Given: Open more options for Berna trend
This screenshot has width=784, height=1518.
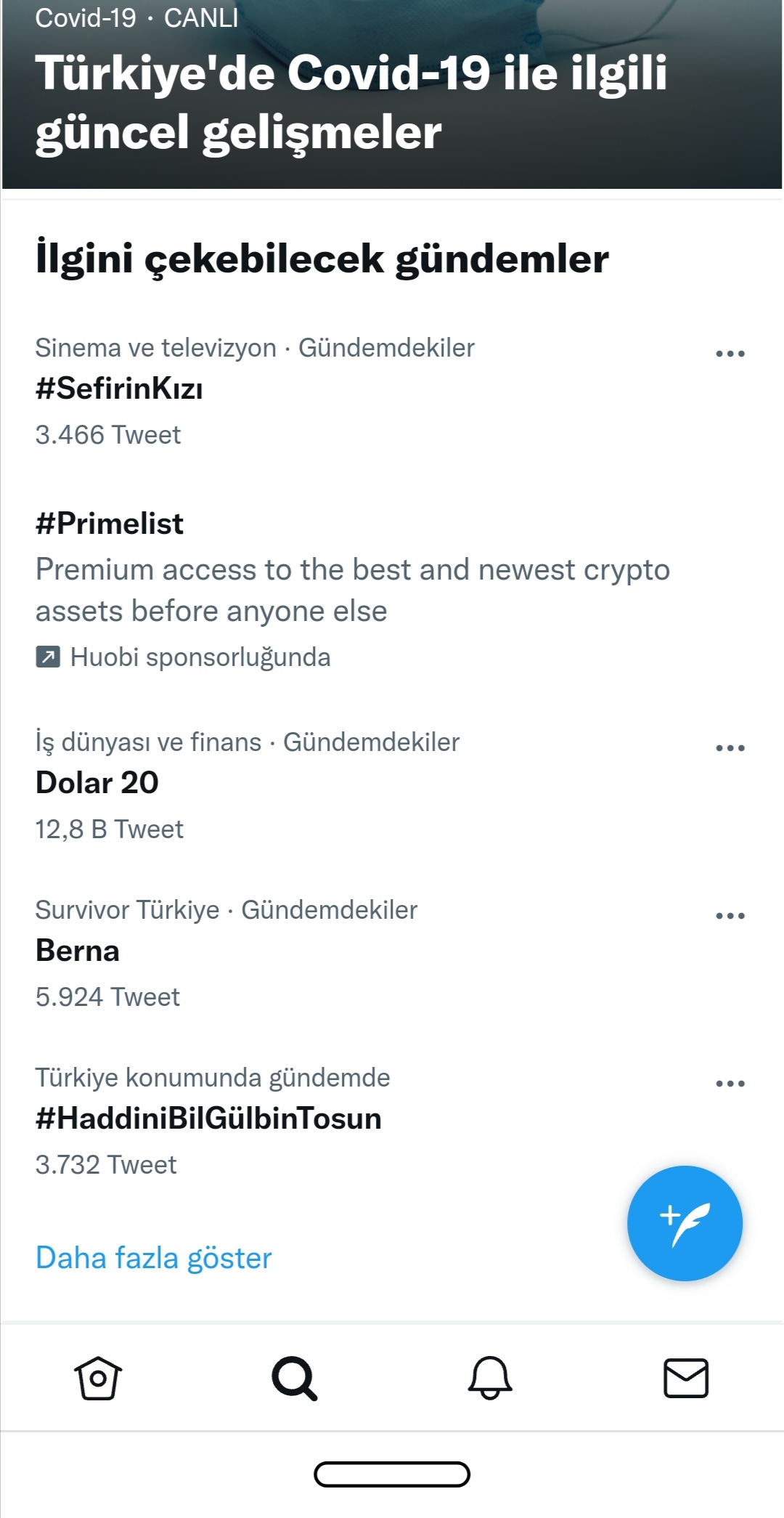Looking at the screenshot, I should point(730,916).
